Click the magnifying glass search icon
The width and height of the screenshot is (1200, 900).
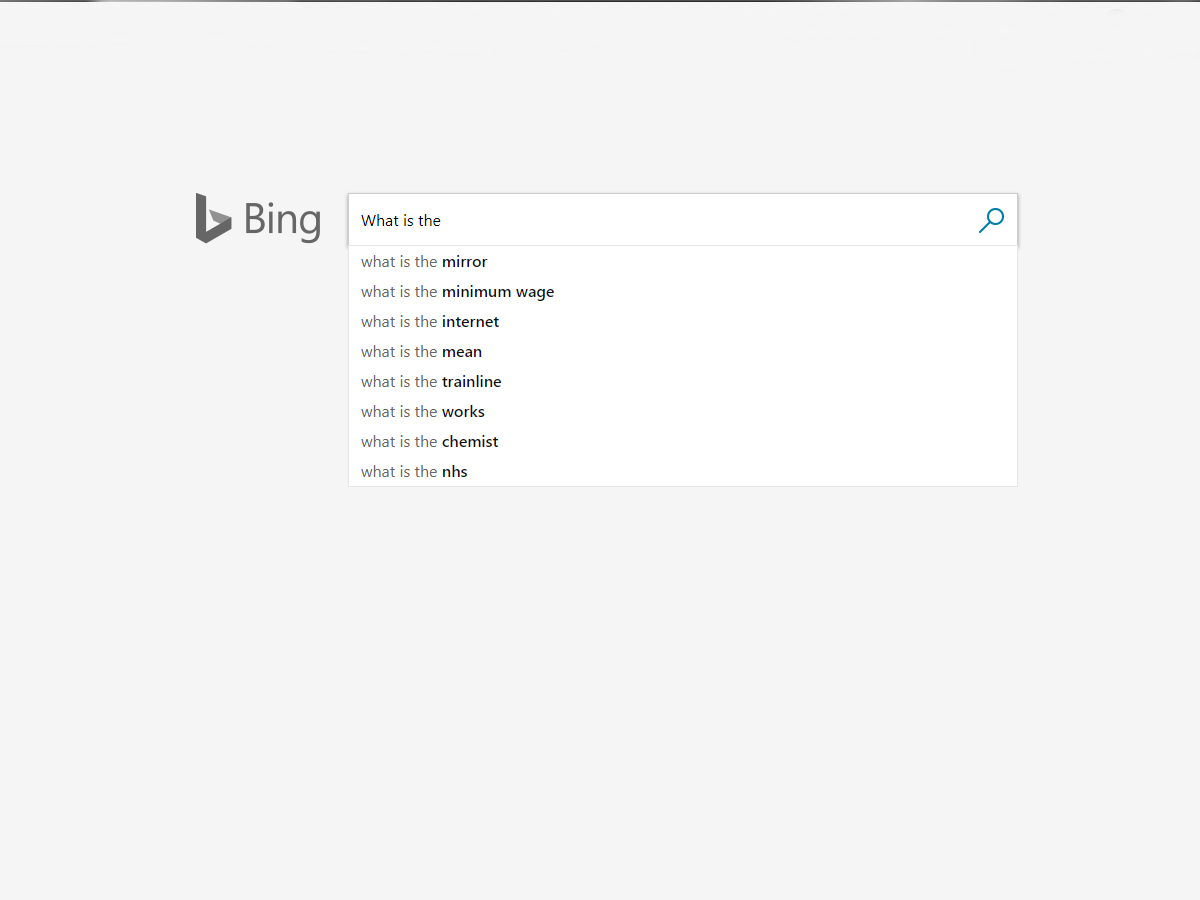pyautogui.click(x=991, y=220)
